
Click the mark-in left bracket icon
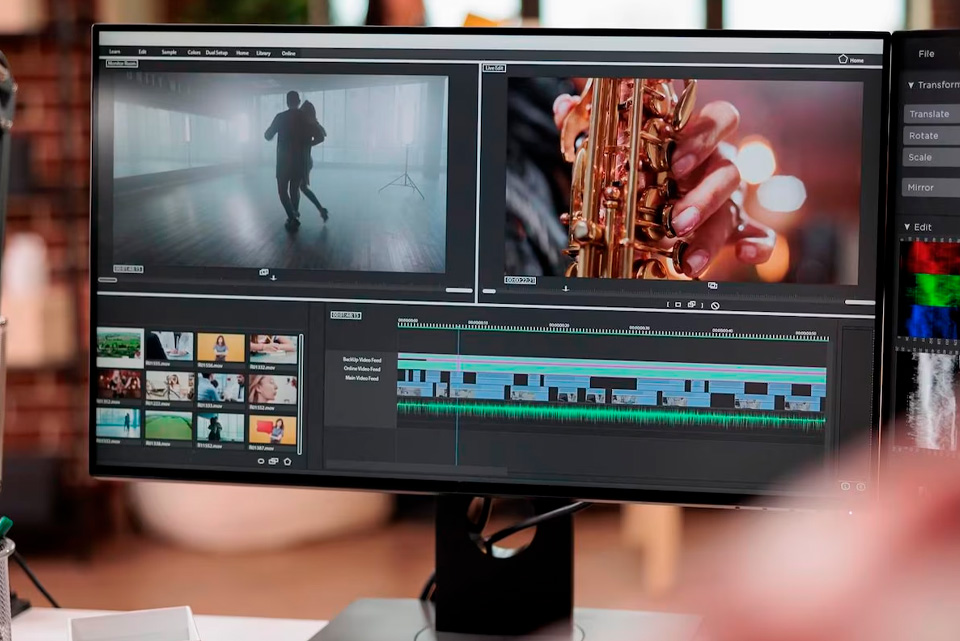click(668, 304)
